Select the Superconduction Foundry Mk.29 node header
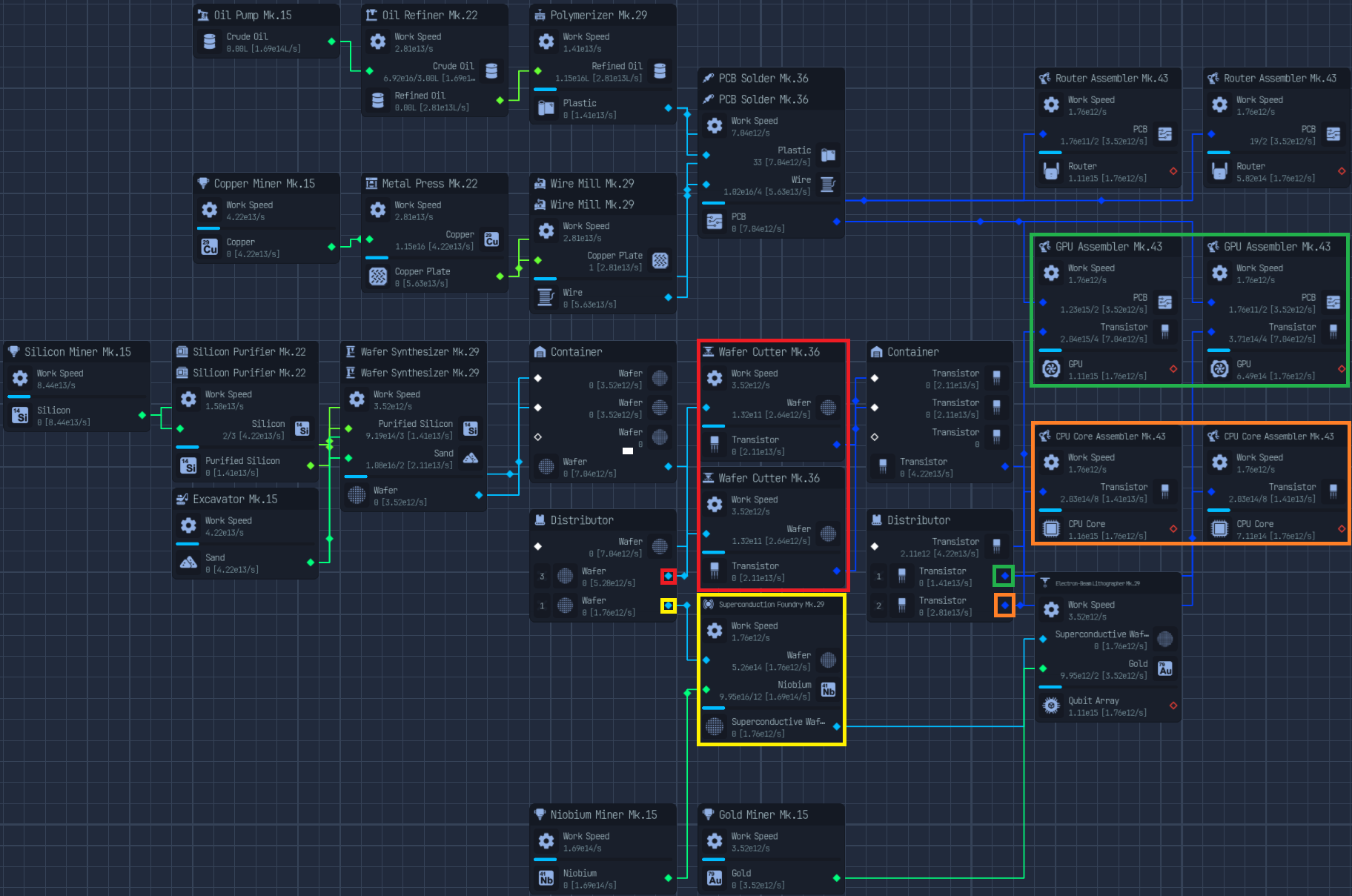 pyautogui.click(x=772, y=604)
